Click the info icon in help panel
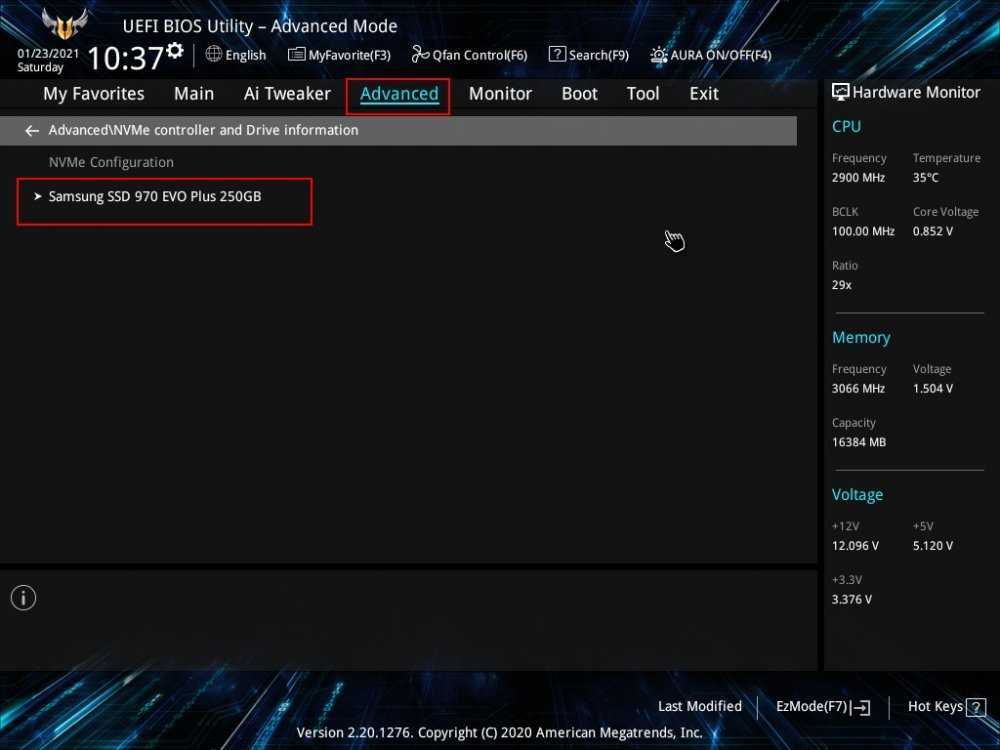The width and height of the screenshot is (1000, 750). [23, 598]
